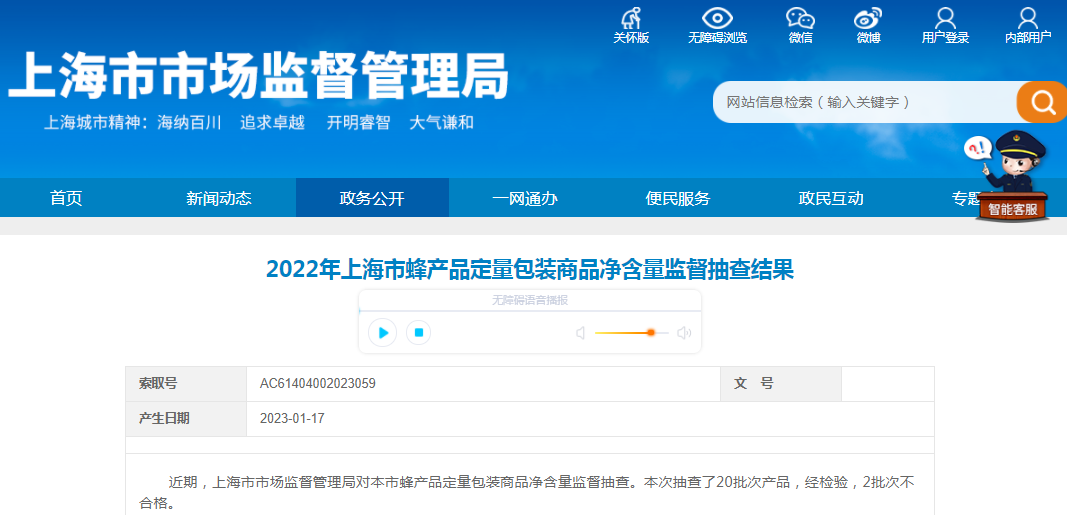Click the 无障碍浏览 eye icon
This screenshot has height=515, width=1067.
717,18
